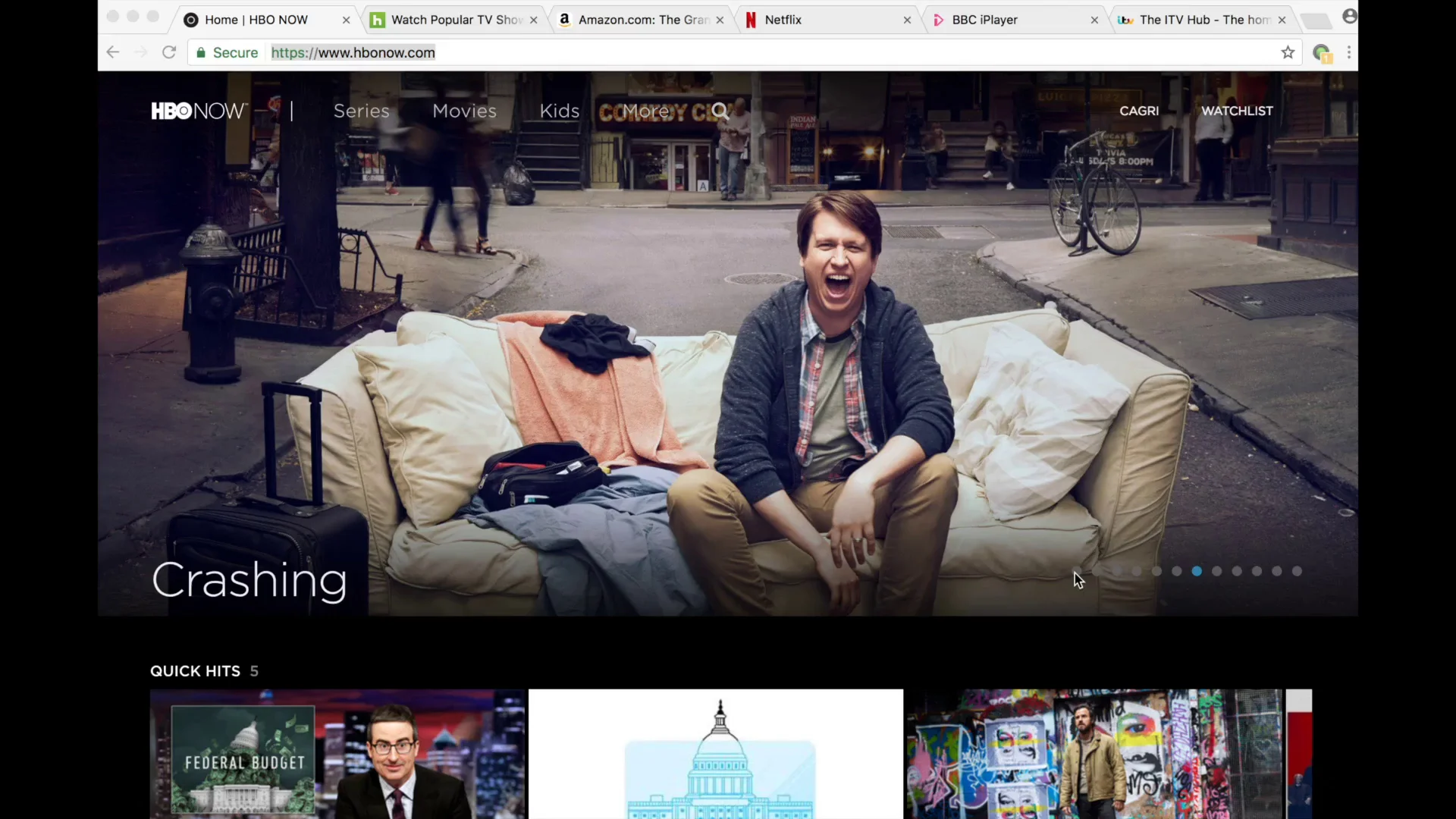The image size is (1456, 819).
Task: Close the Amazon.com tab
Action: 720,20
